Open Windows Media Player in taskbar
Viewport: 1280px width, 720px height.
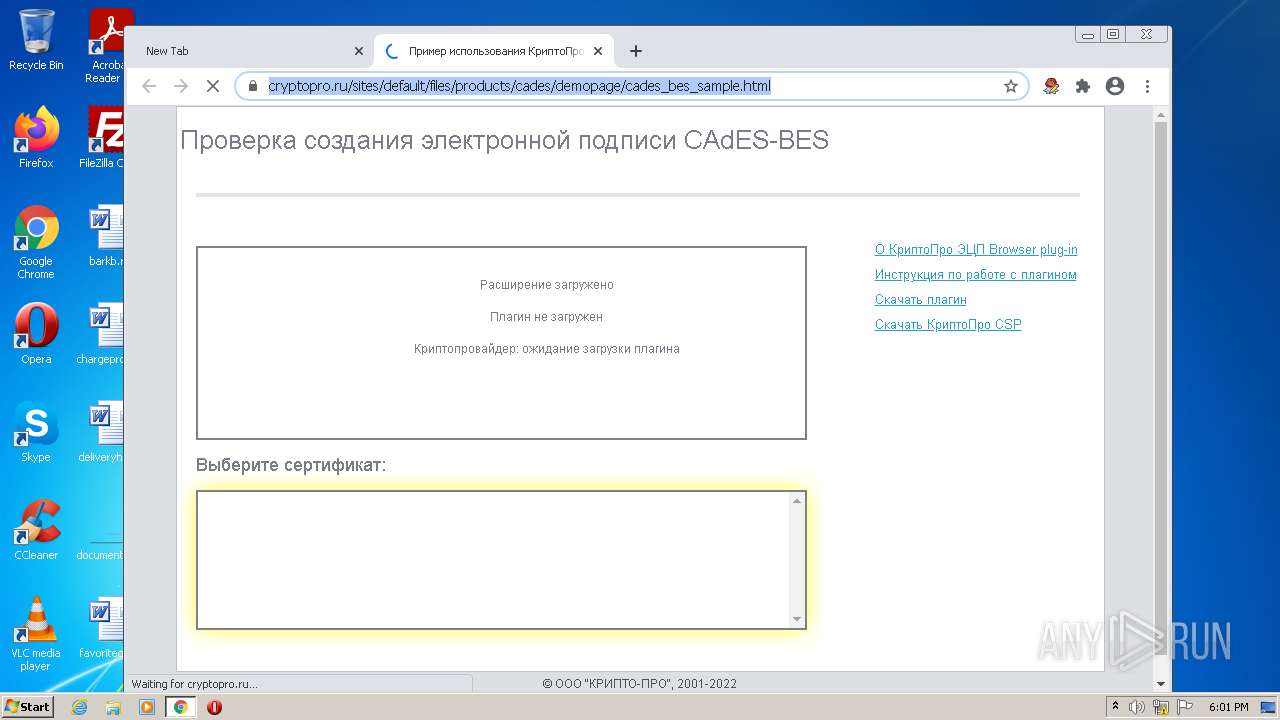(147, 707)
